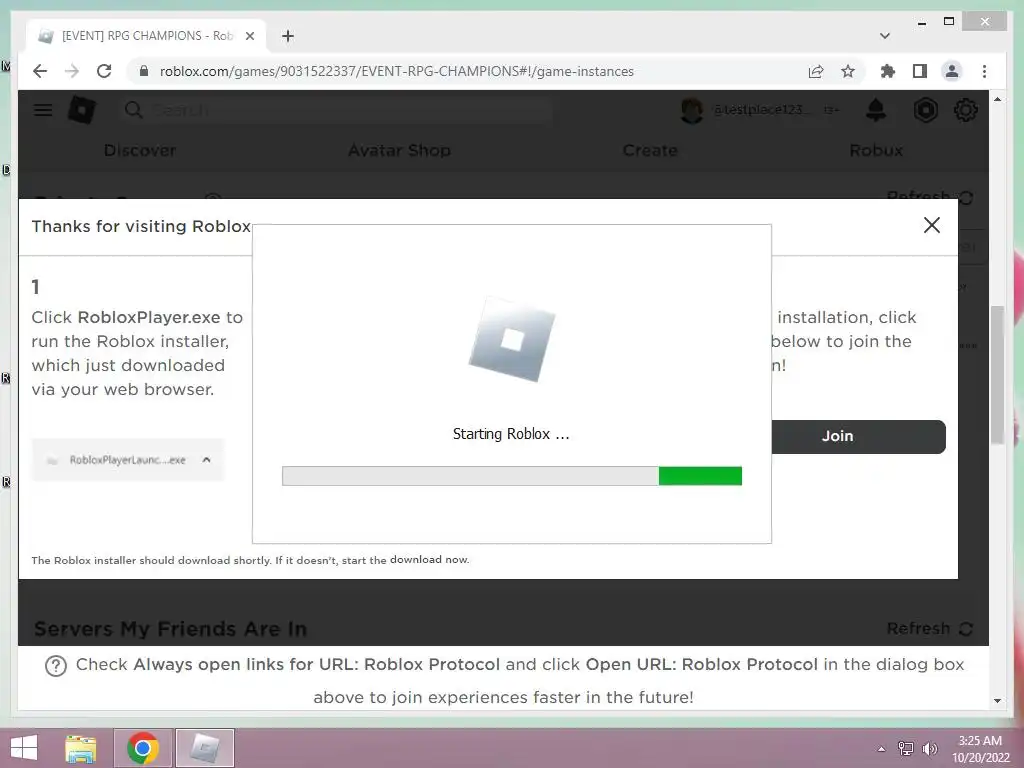The height and width of the screenshot is (768, 1024).
Task: Open the Roblox notifications bell
Action: point(876,110)
